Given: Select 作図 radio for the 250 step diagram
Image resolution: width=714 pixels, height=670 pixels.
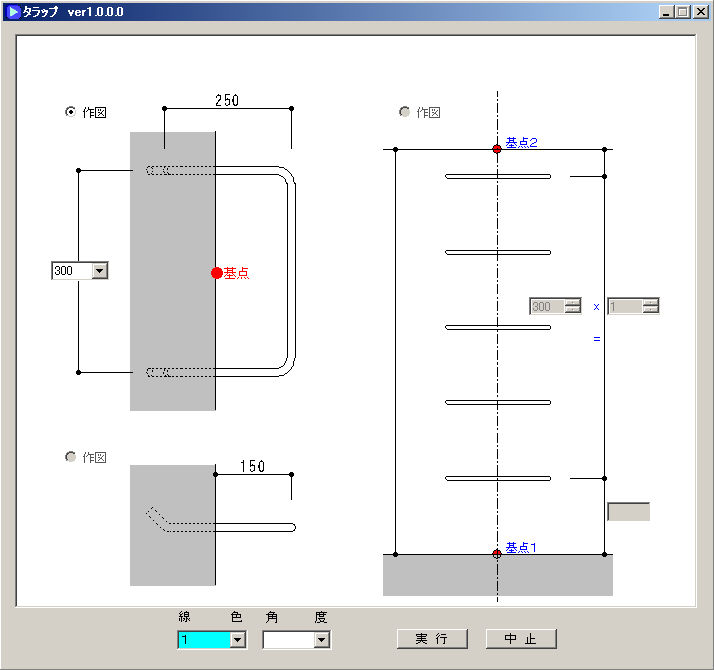Looking at the screenshot, I should [70, 112].
